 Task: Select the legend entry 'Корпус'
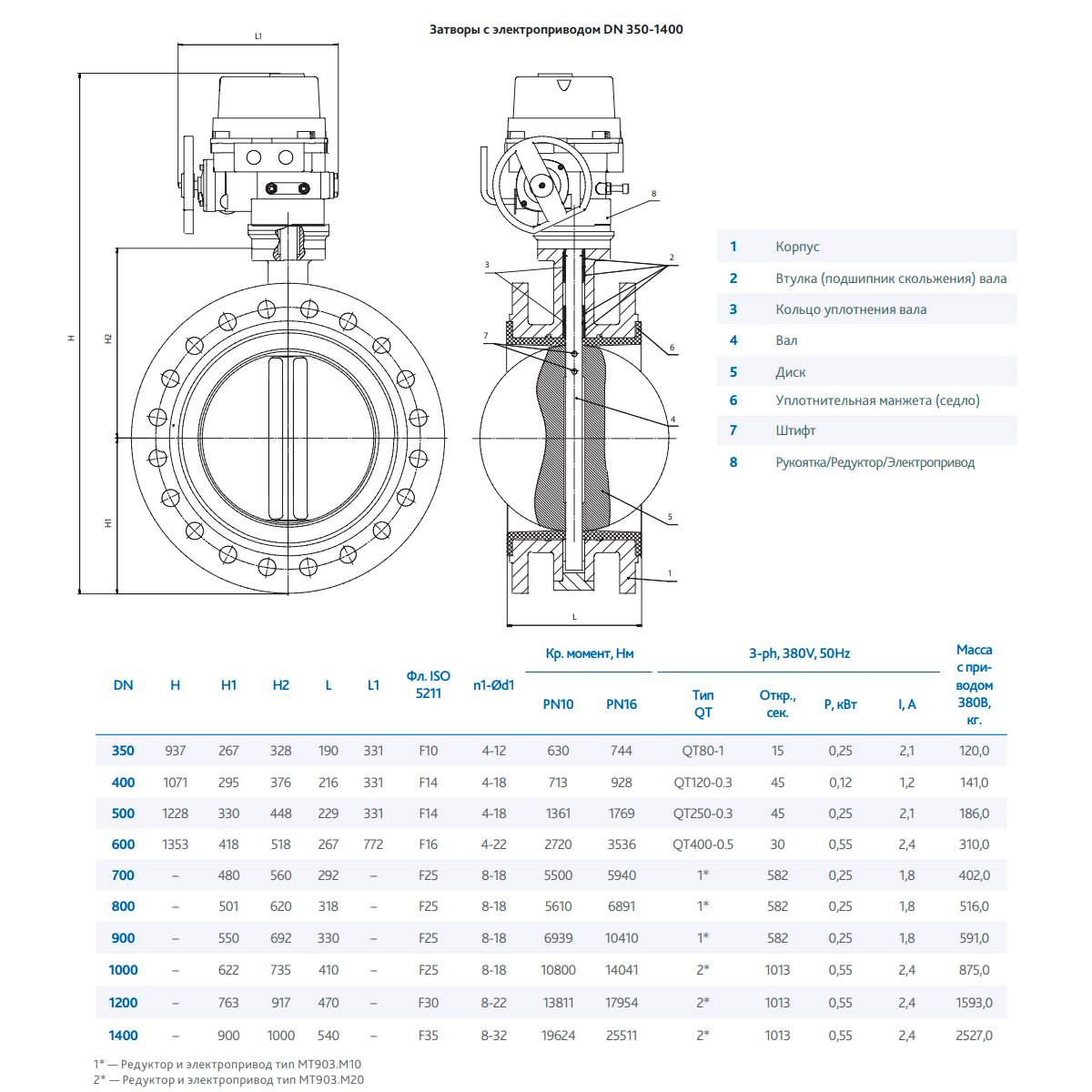coord(797,247)
